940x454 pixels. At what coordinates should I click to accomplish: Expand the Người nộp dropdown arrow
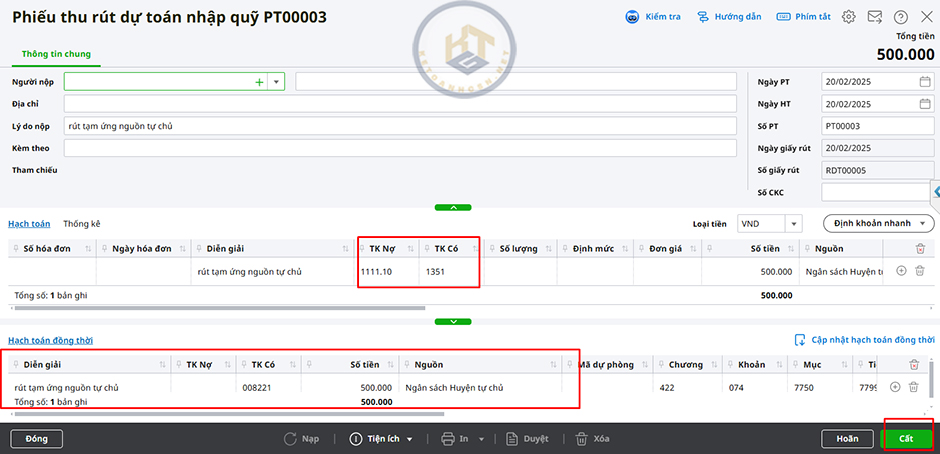pyautogui.click(x=276, y=82)
